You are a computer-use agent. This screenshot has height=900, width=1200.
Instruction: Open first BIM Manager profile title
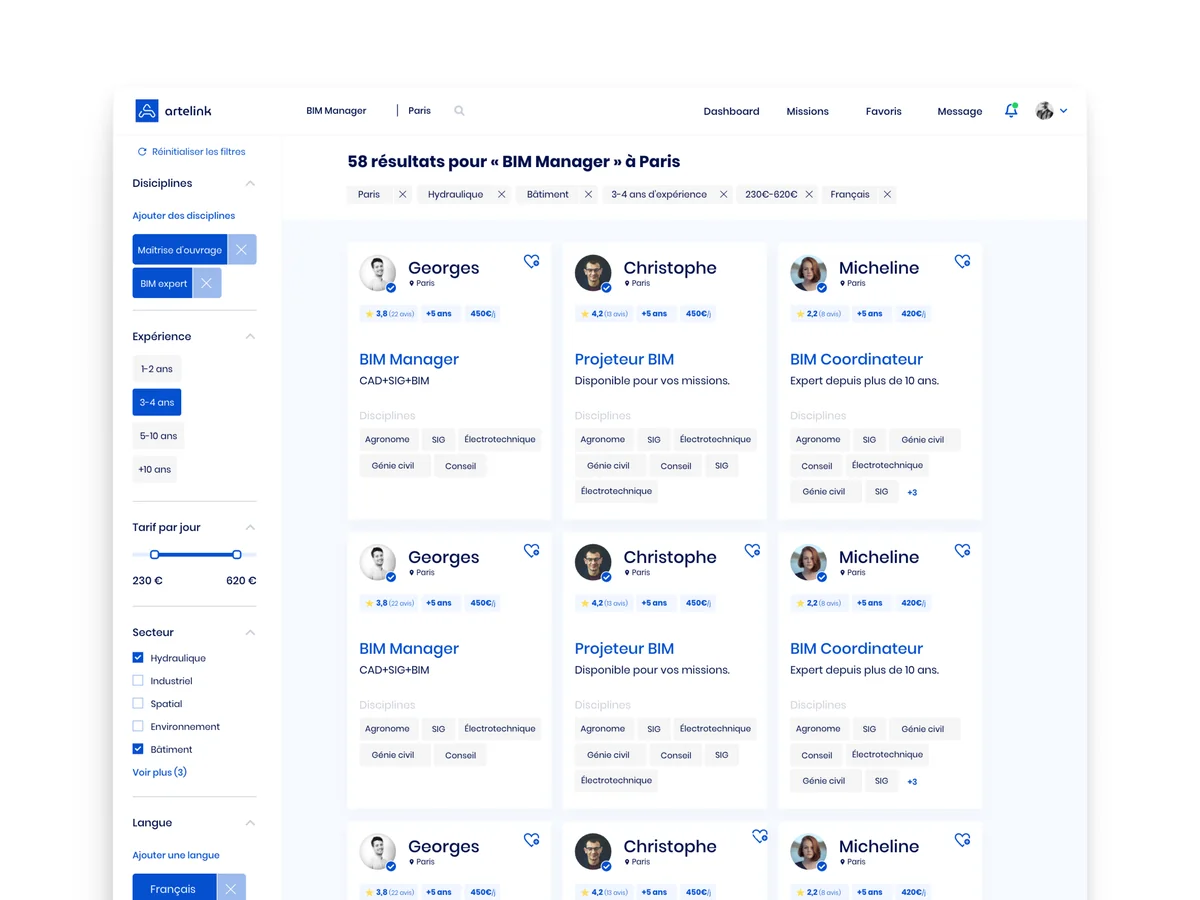409,359
